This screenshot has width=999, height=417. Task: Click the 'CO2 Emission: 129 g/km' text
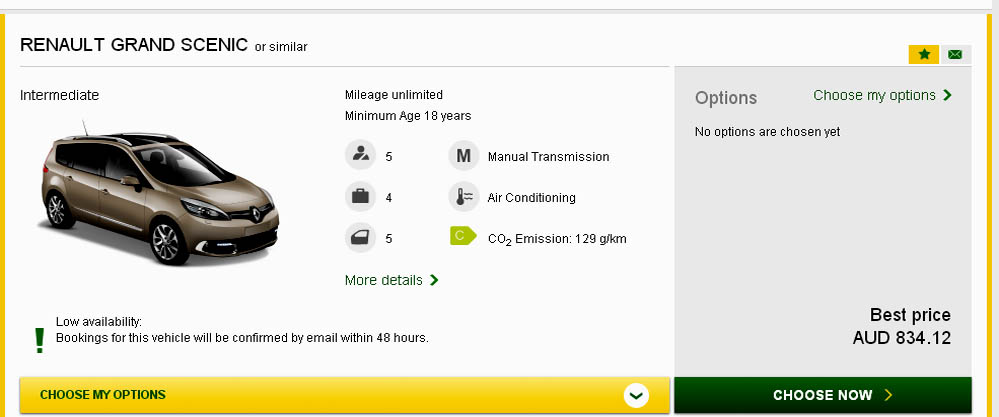(x=557, y=239)
